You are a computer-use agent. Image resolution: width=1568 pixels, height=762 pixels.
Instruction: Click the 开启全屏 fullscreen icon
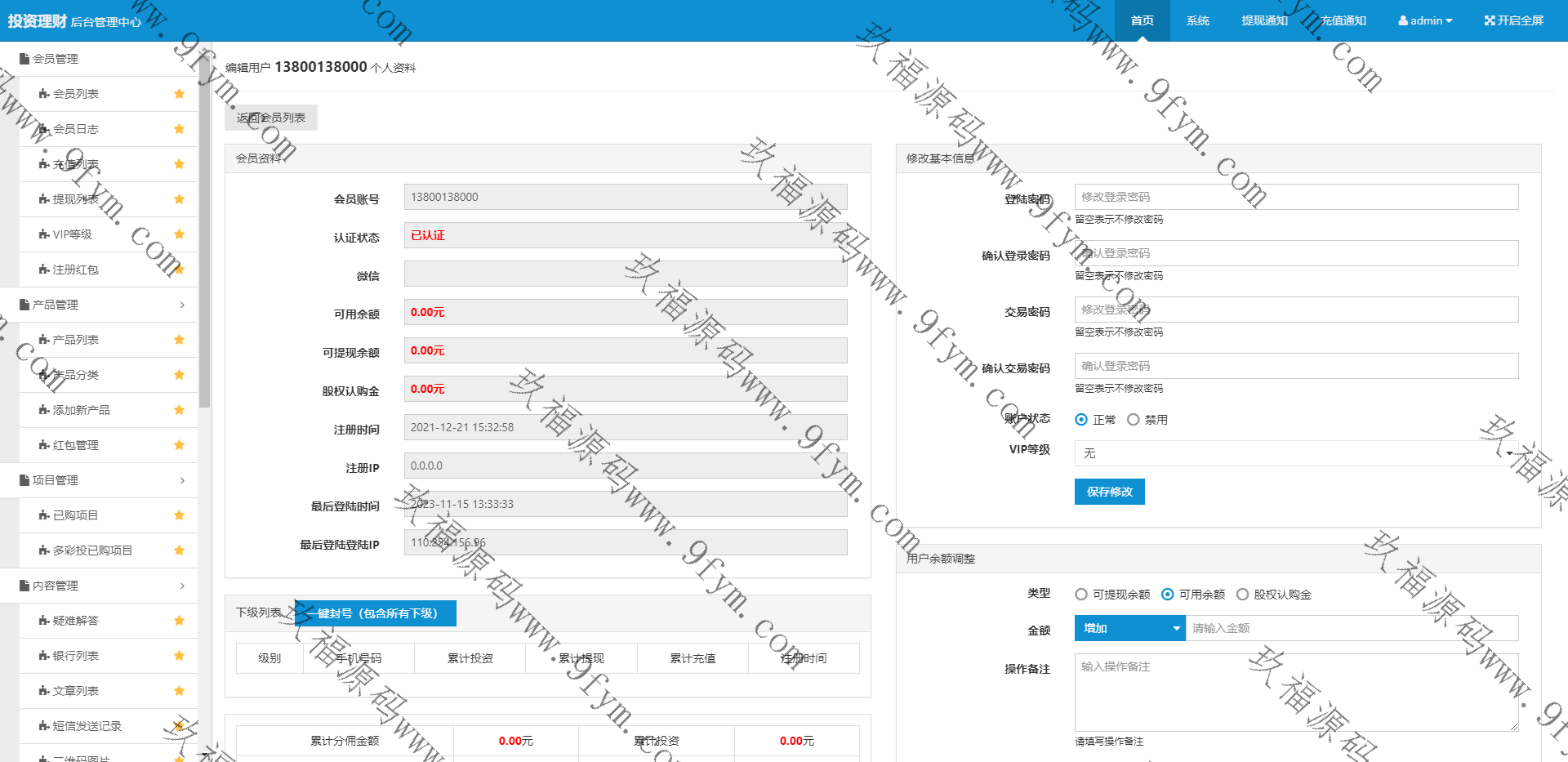point(1489,20)
